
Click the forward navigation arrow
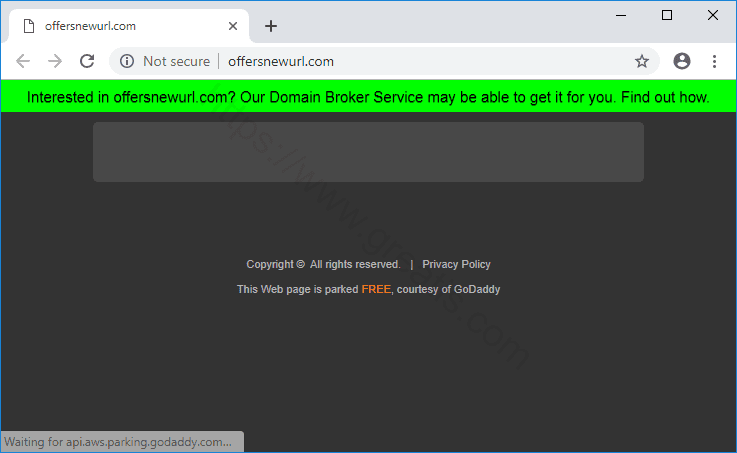point(55,61)
